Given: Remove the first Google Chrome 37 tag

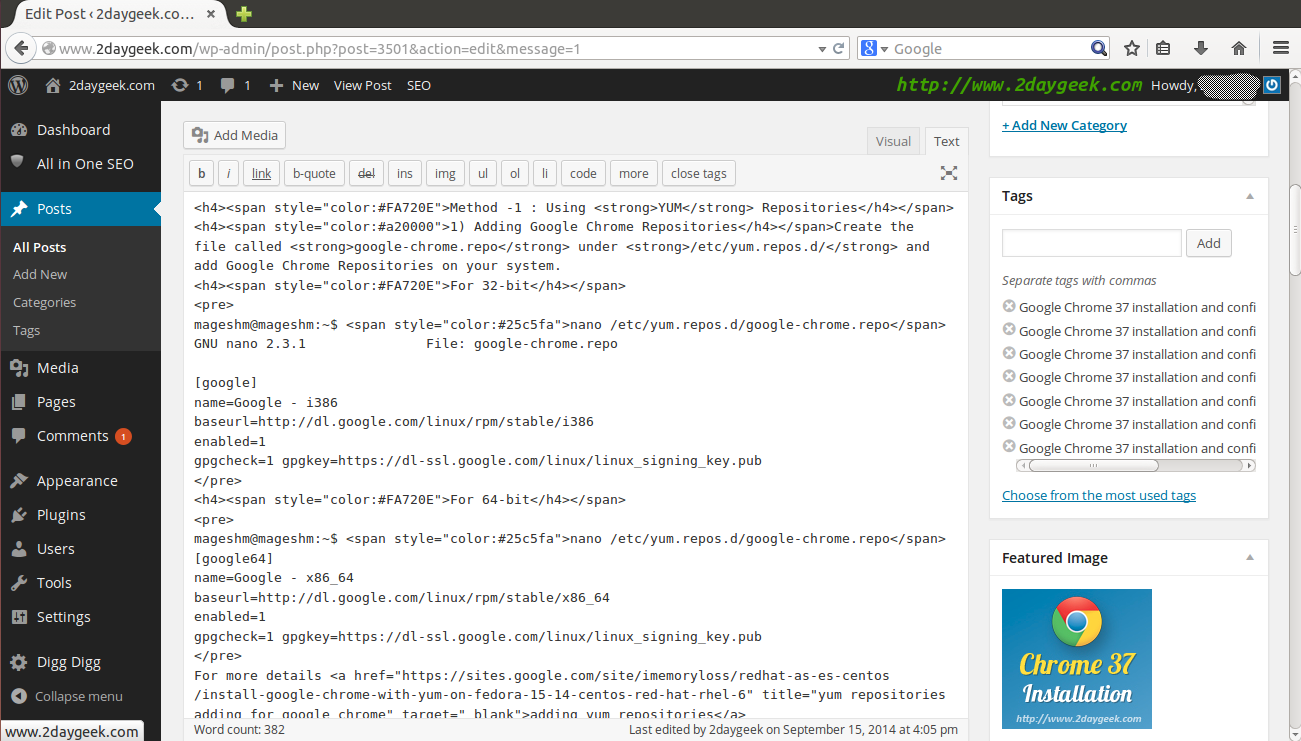Looking at the screenshot, I should (1009, 306).
